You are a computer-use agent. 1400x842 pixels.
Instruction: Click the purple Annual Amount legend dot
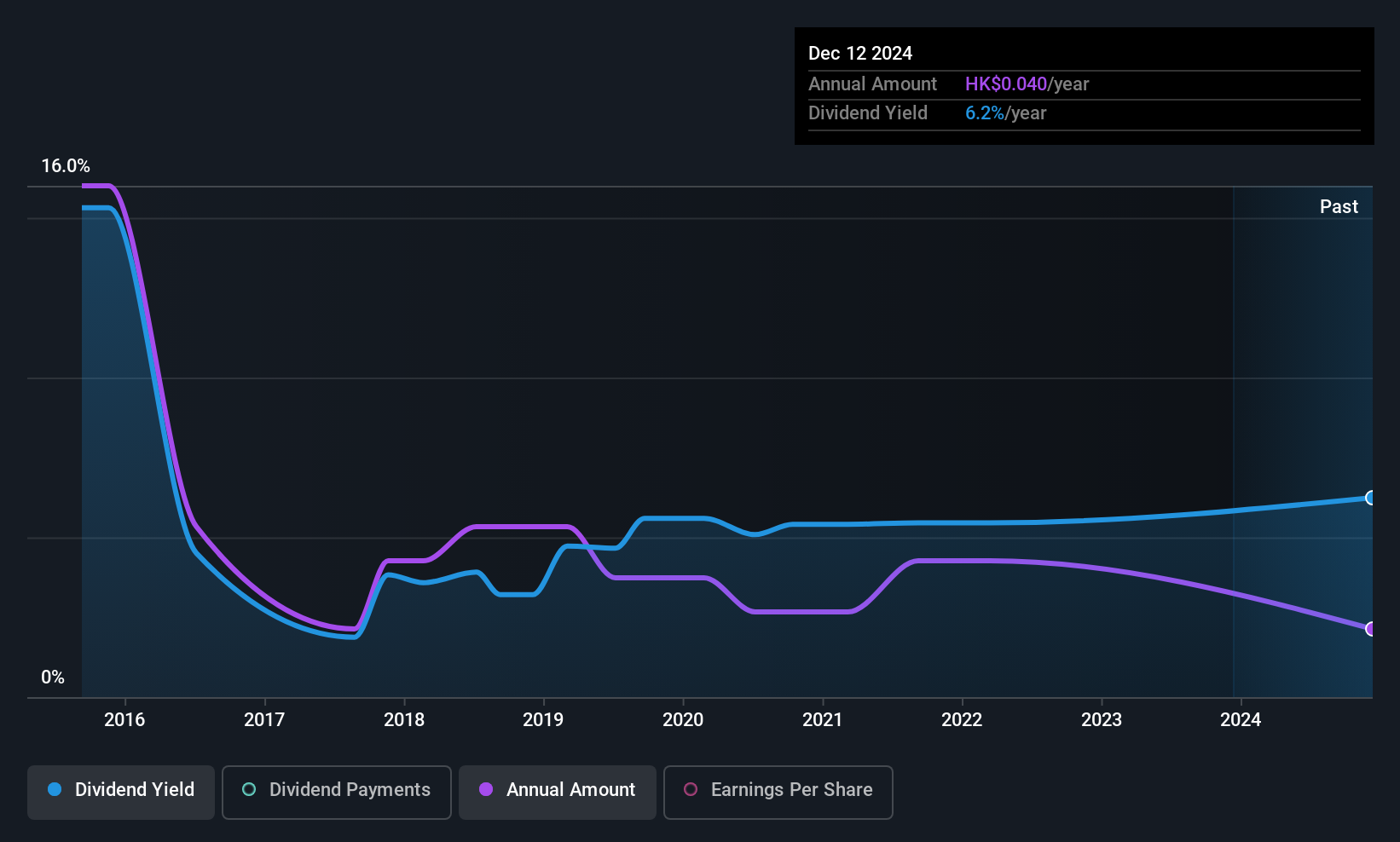486,789
